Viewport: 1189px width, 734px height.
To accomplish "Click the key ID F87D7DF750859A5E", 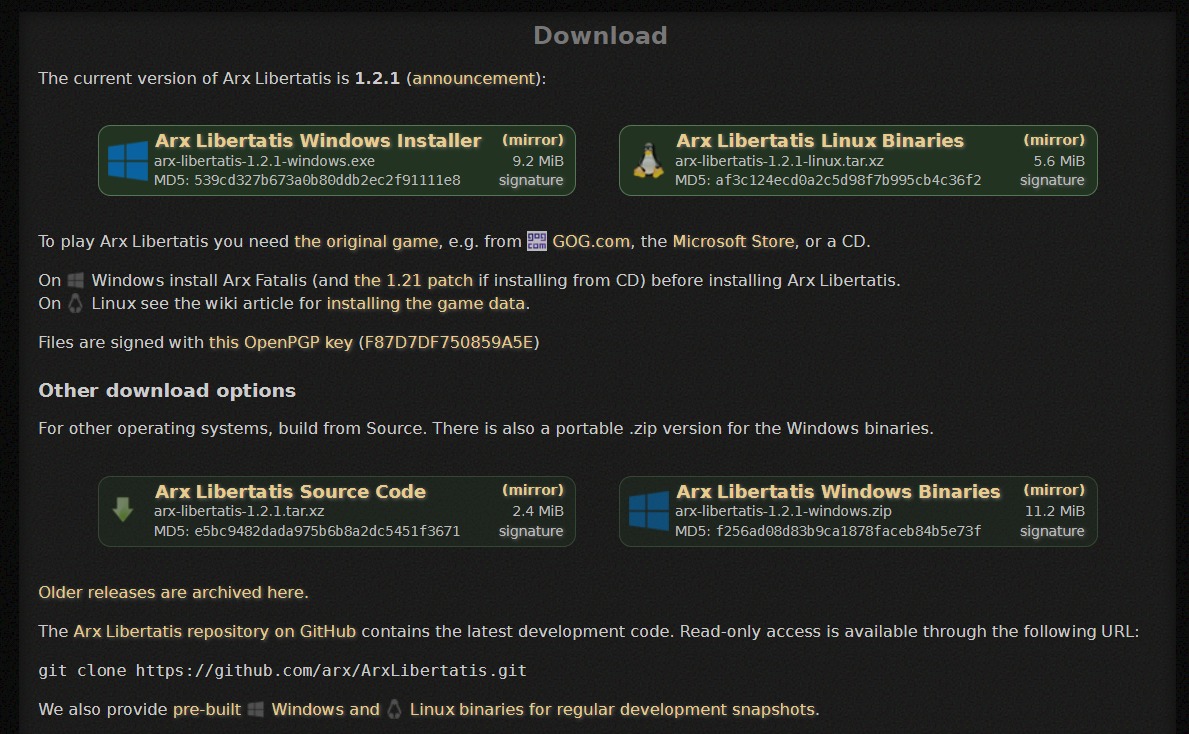I will click(x=449, y=343).
